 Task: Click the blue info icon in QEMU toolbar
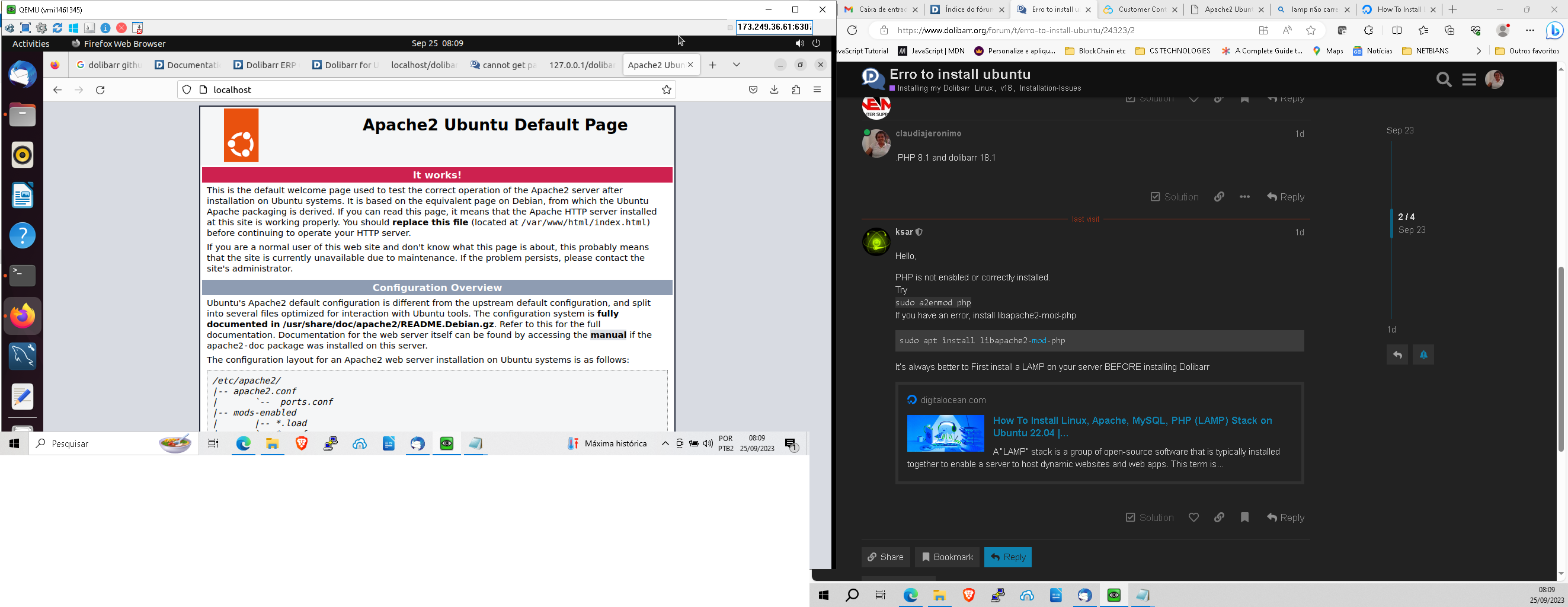(x=105, y=28)
